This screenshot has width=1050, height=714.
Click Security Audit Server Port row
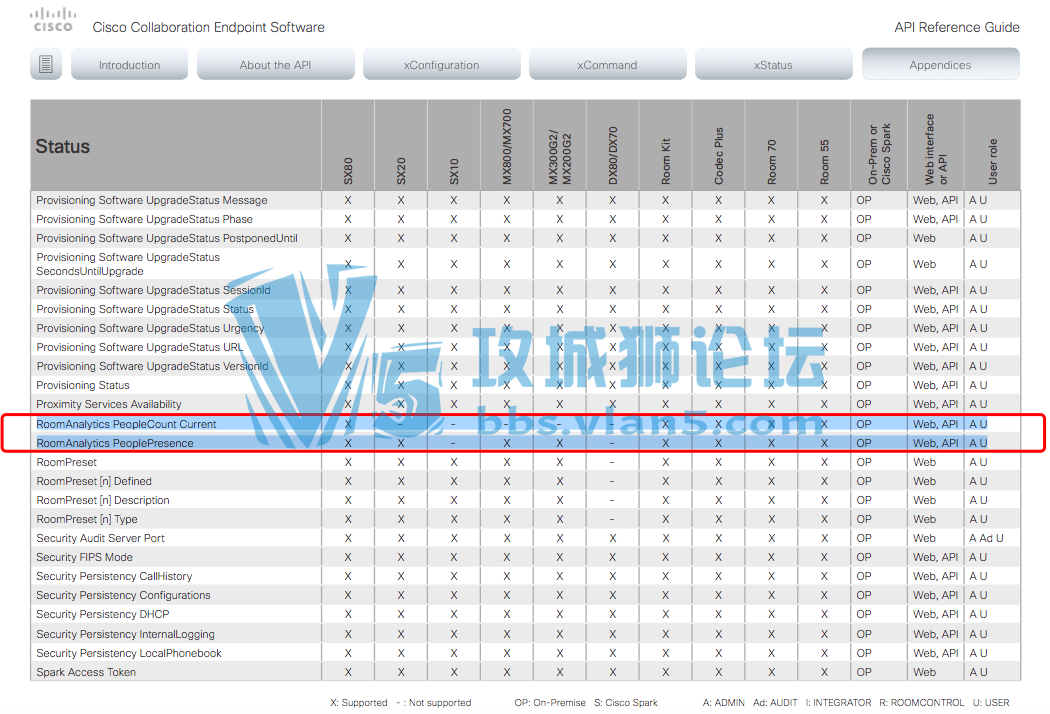[526, 539]
